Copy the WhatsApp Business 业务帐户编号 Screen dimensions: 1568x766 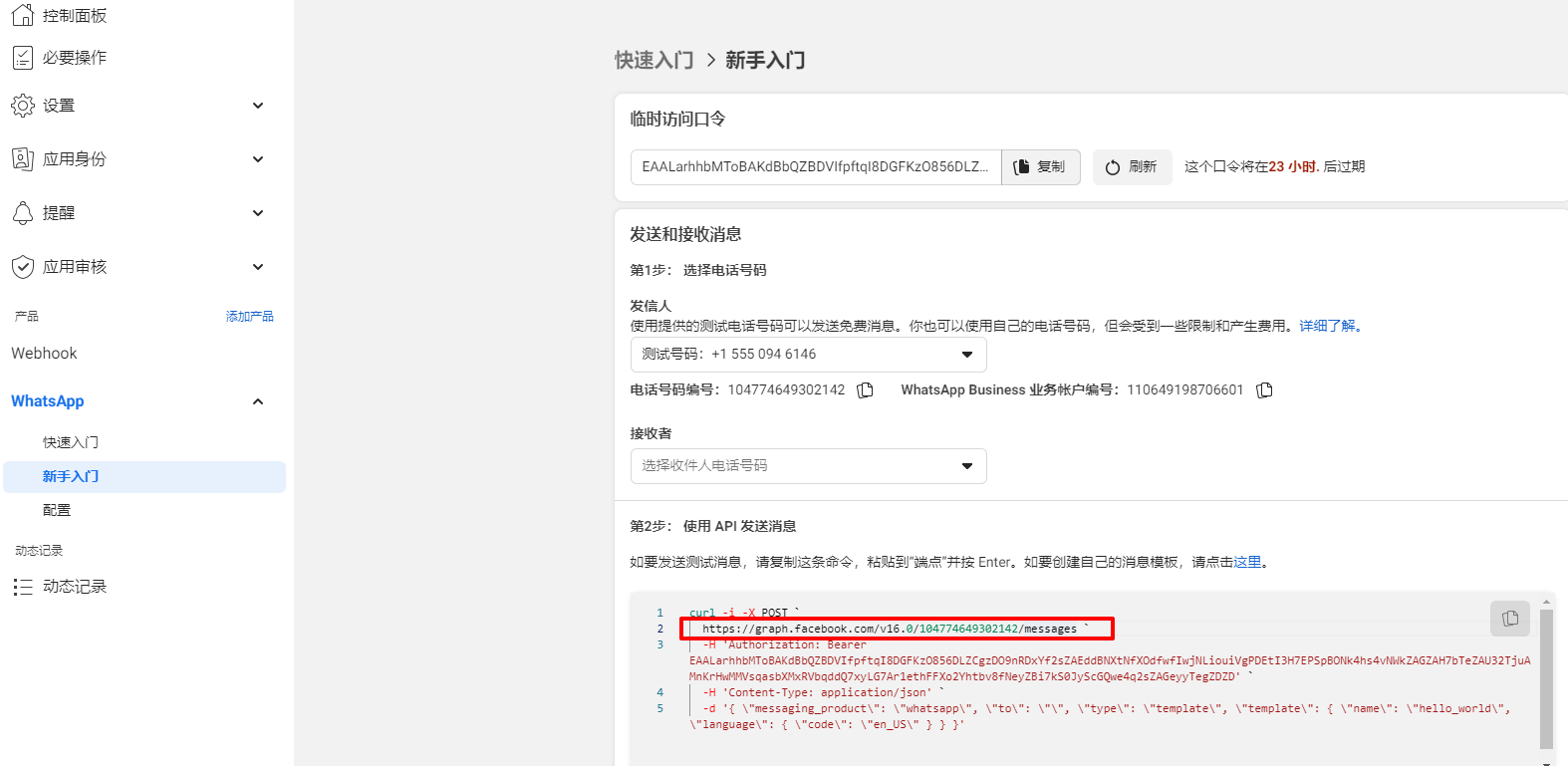click(1264, 390)
